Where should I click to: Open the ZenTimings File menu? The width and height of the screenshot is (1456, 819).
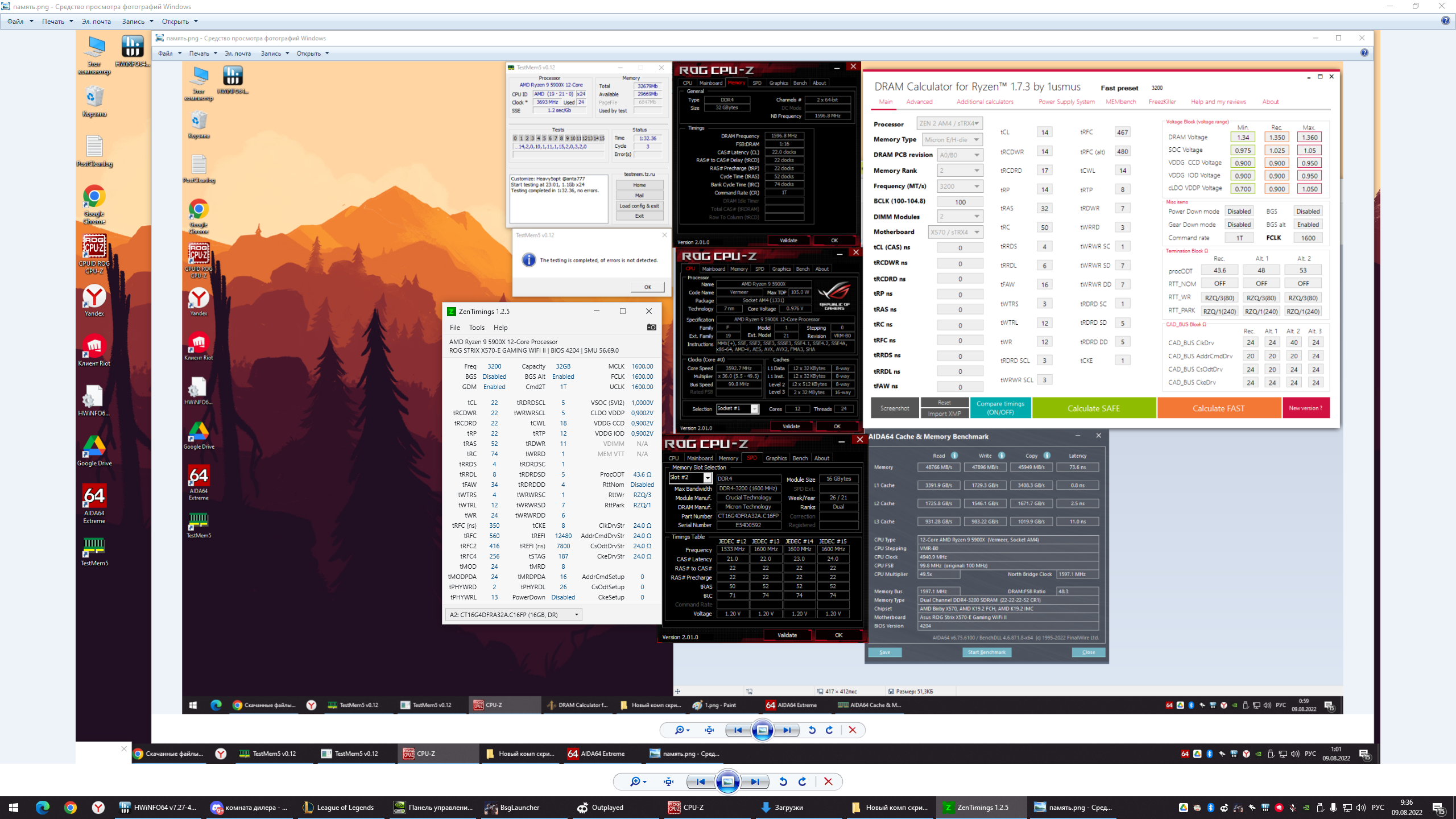[x=454, y=328]
